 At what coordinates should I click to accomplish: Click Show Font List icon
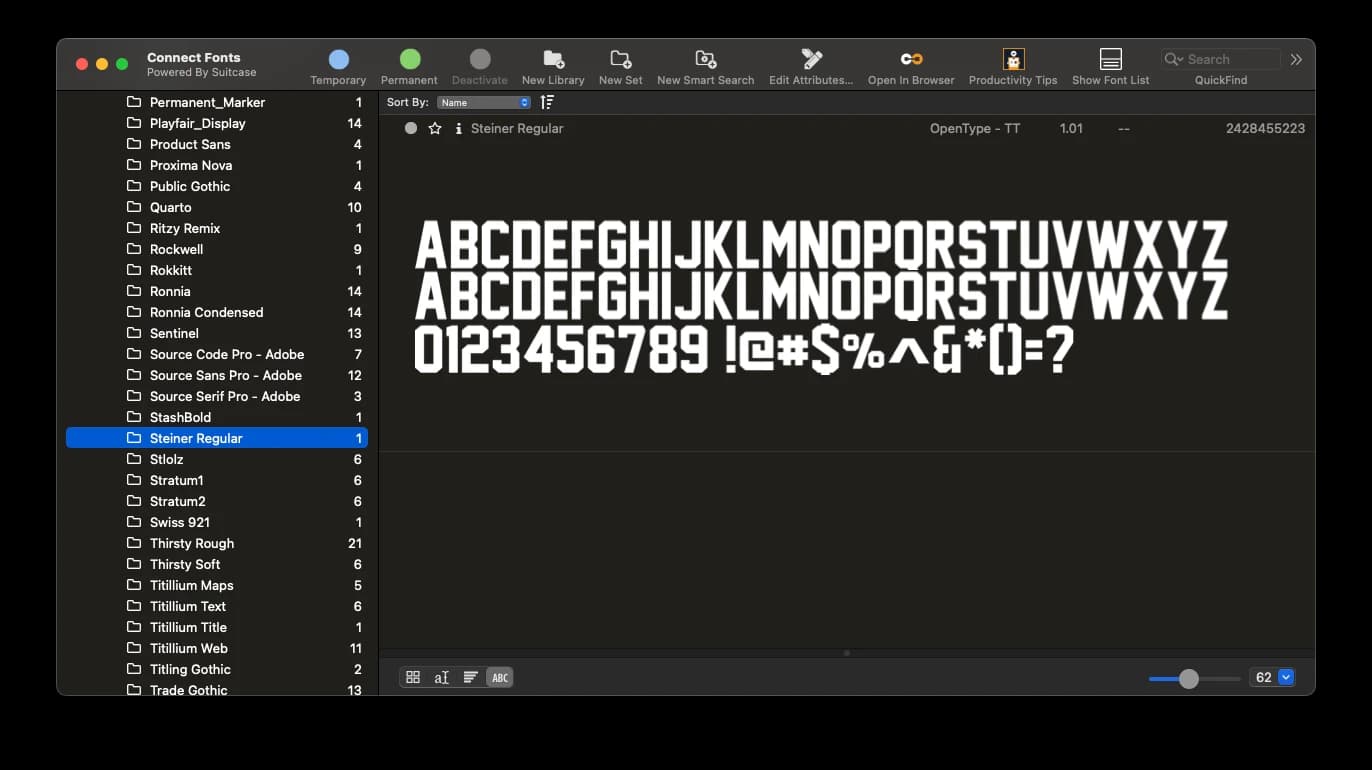point(1110,60)
